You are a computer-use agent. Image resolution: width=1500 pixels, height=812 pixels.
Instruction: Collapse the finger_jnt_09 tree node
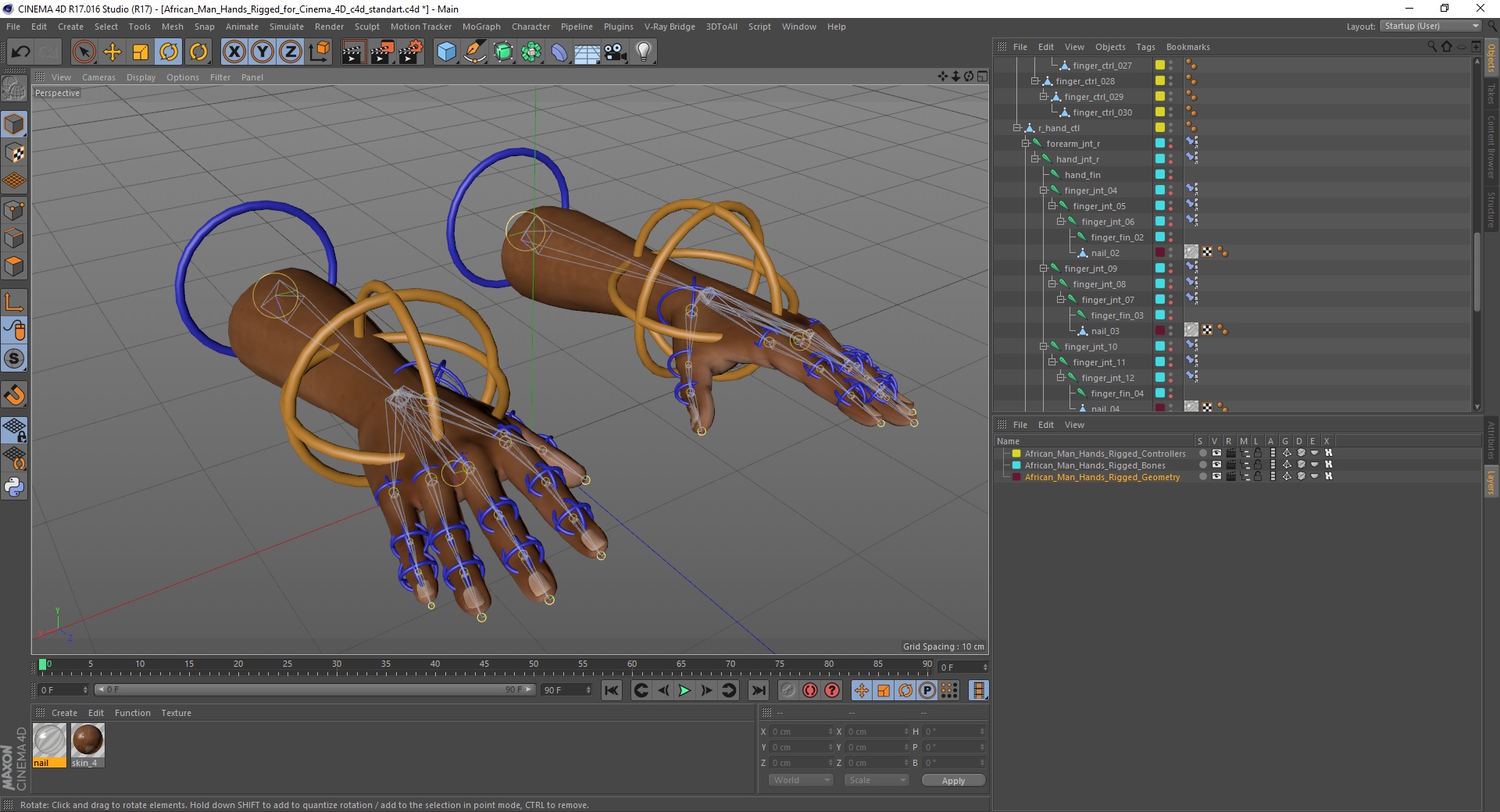(x=1043, y=269)
